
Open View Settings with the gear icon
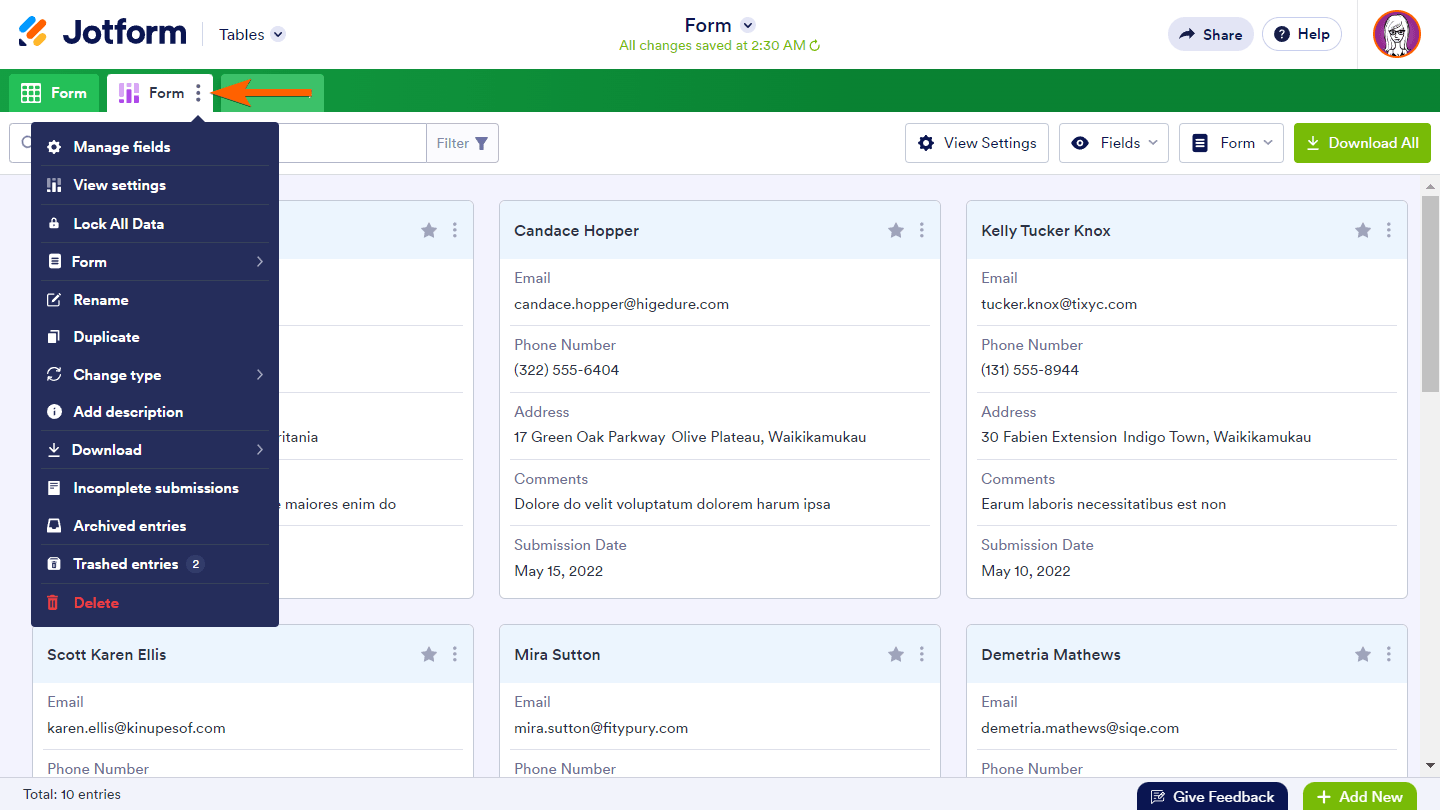click(x=976, y=143)
